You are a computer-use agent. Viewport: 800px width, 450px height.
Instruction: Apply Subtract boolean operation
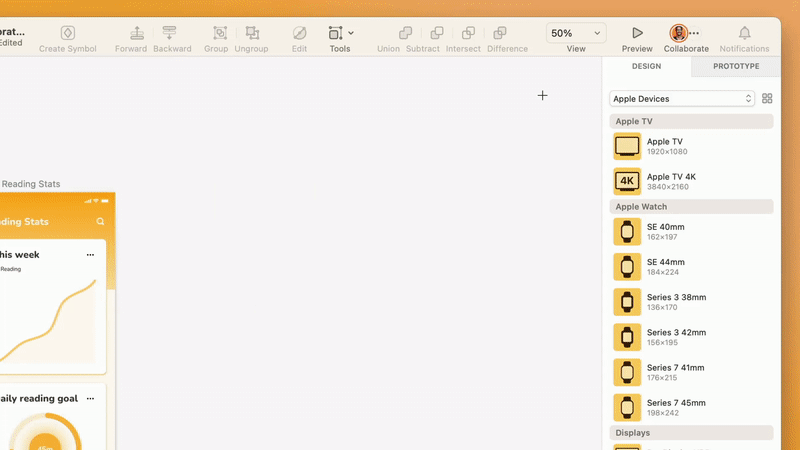tap(437, 33)
